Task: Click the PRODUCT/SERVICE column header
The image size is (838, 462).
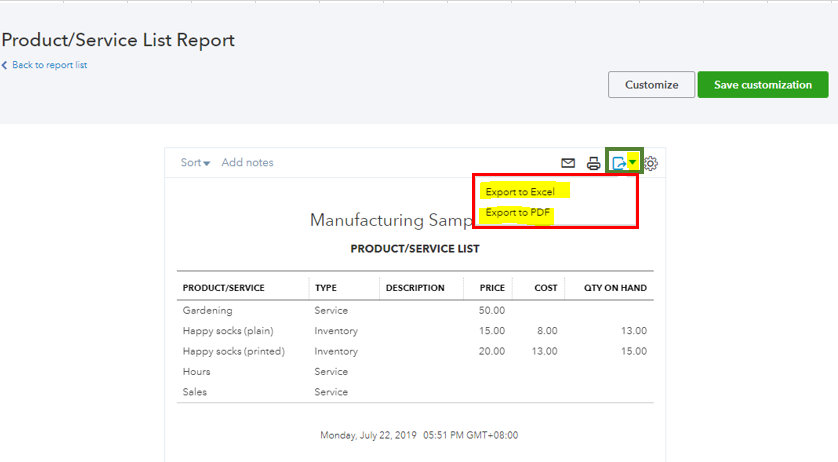Action: 223,288
